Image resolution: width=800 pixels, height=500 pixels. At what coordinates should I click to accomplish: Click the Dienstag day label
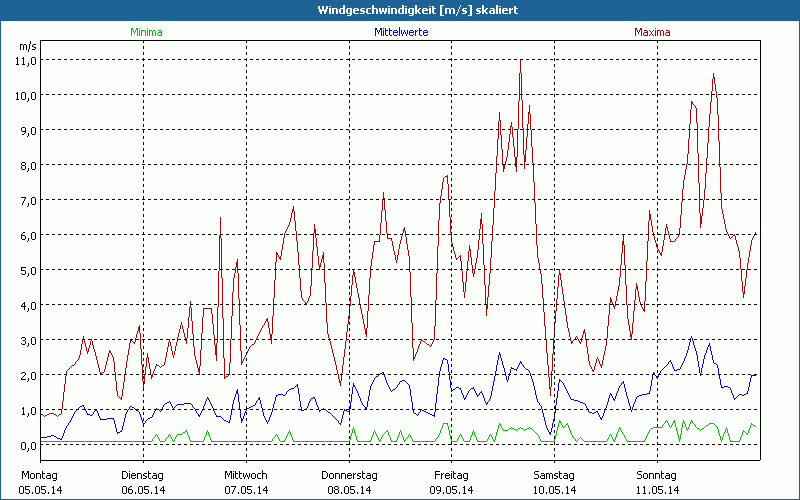point(143,474)
